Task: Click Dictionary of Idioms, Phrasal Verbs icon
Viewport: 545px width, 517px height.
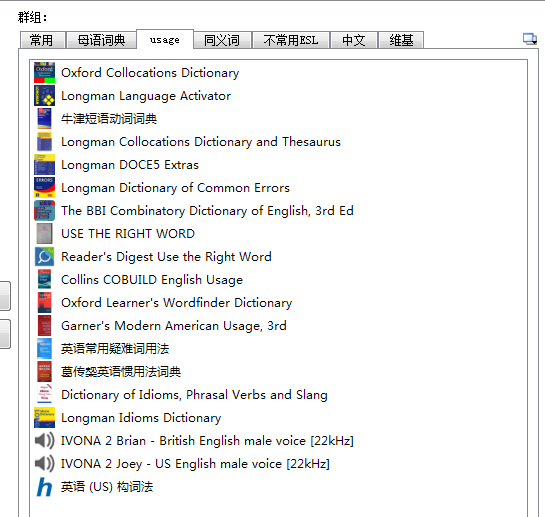Action: click(44, 394)
